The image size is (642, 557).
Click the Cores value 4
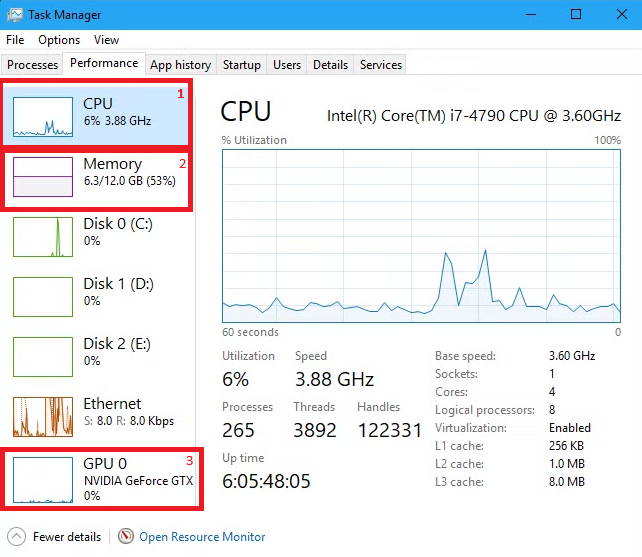click(552, 392)
